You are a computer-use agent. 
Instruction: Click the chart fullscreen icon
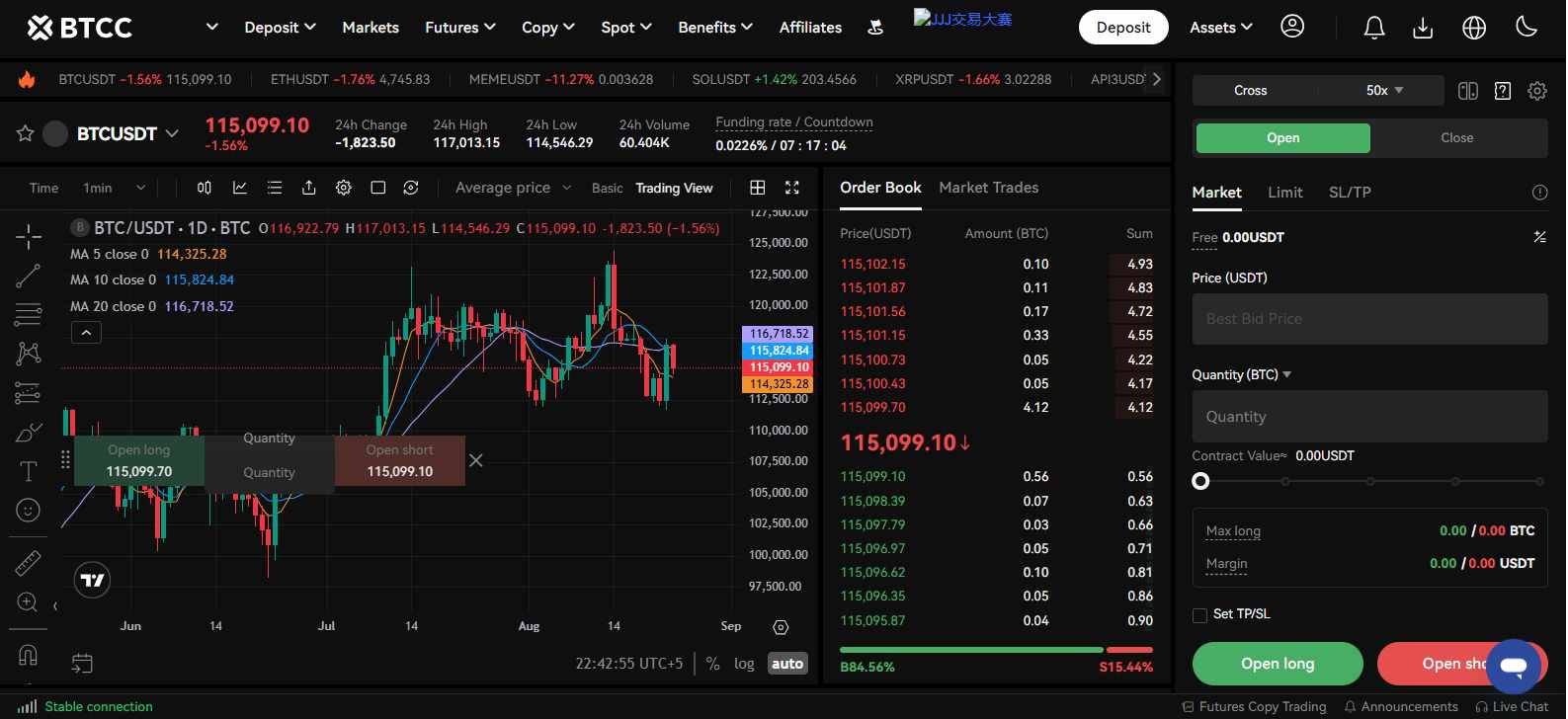(791, 188)
